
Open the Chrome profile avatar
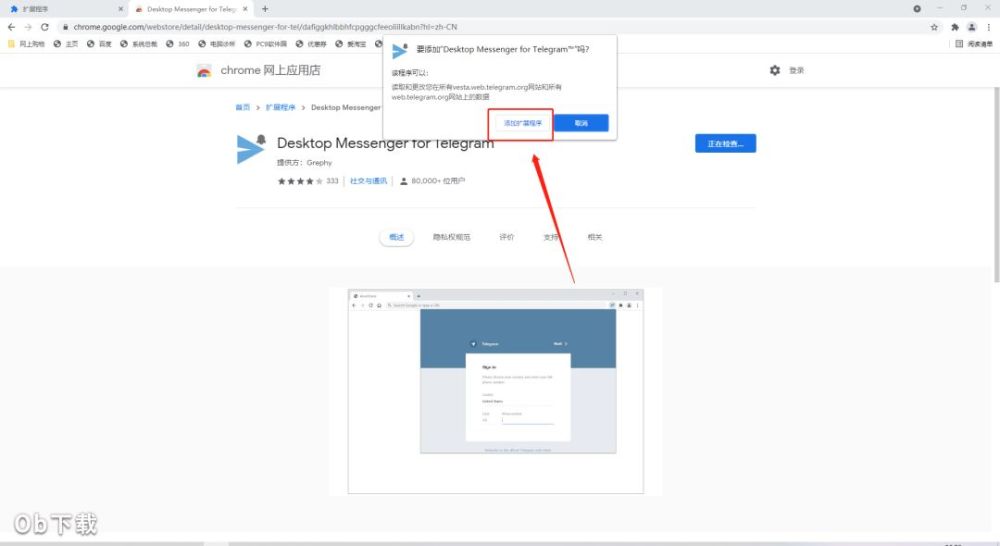971,27
